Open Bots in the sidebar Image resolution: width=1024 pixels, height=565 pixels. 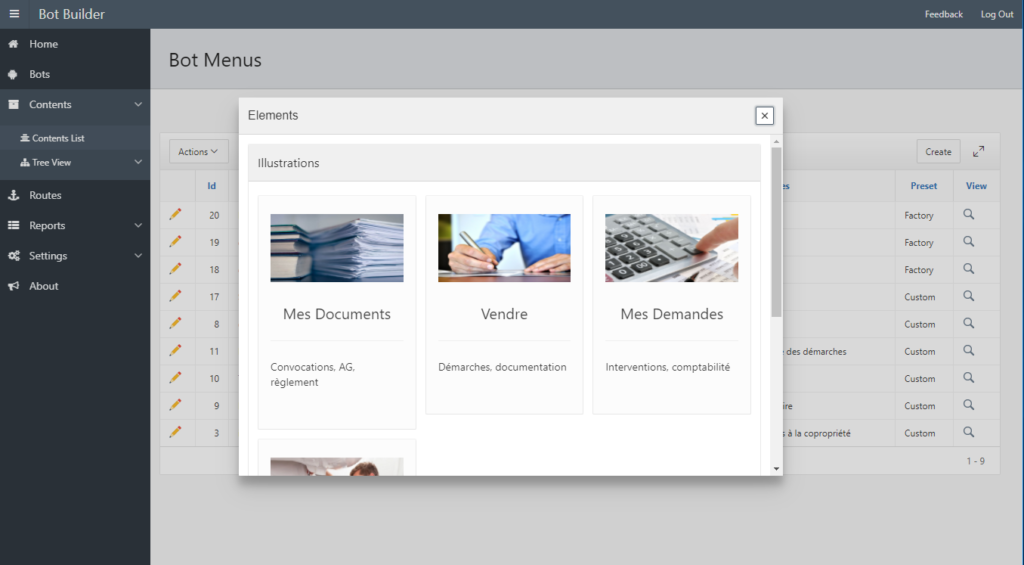39,74
